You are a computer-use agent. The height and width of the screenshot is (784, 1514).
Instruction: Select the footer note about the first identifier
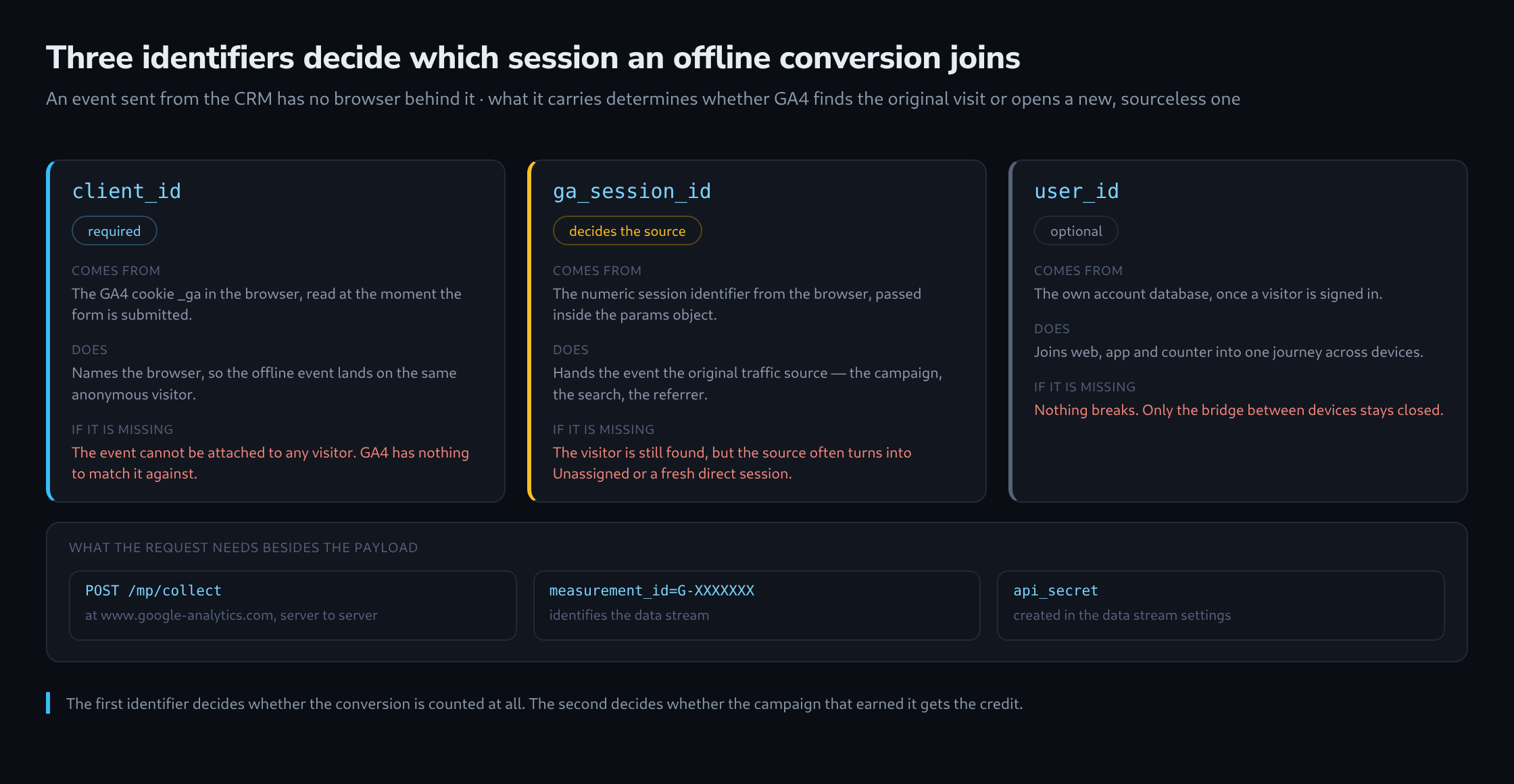544,704
